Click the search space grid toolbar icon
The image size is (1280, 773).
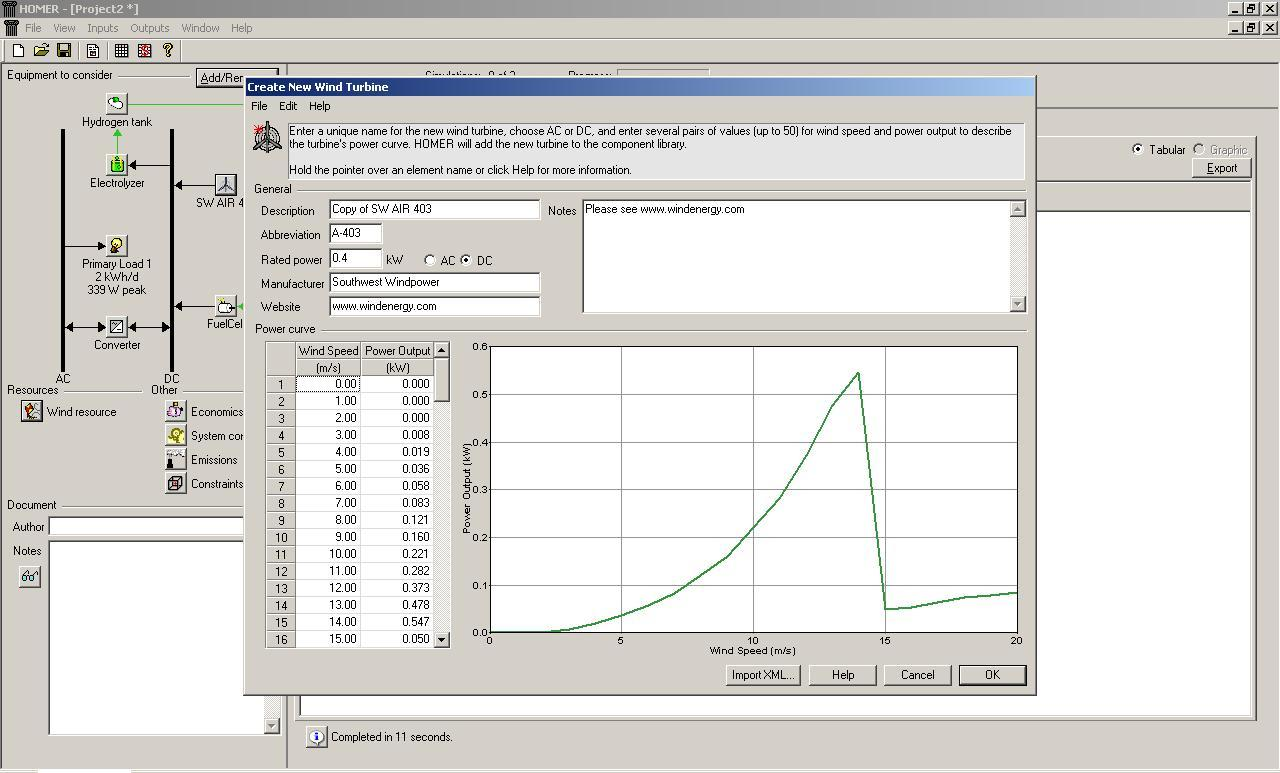[121, 50]
